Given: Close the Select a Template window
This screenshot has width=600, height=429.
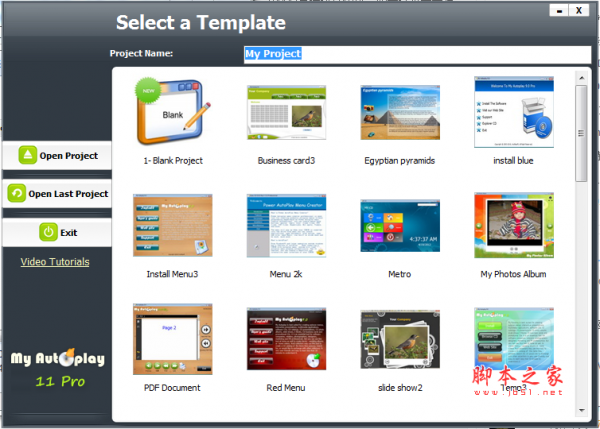Looking at the screenshot, I should (579, 10).
